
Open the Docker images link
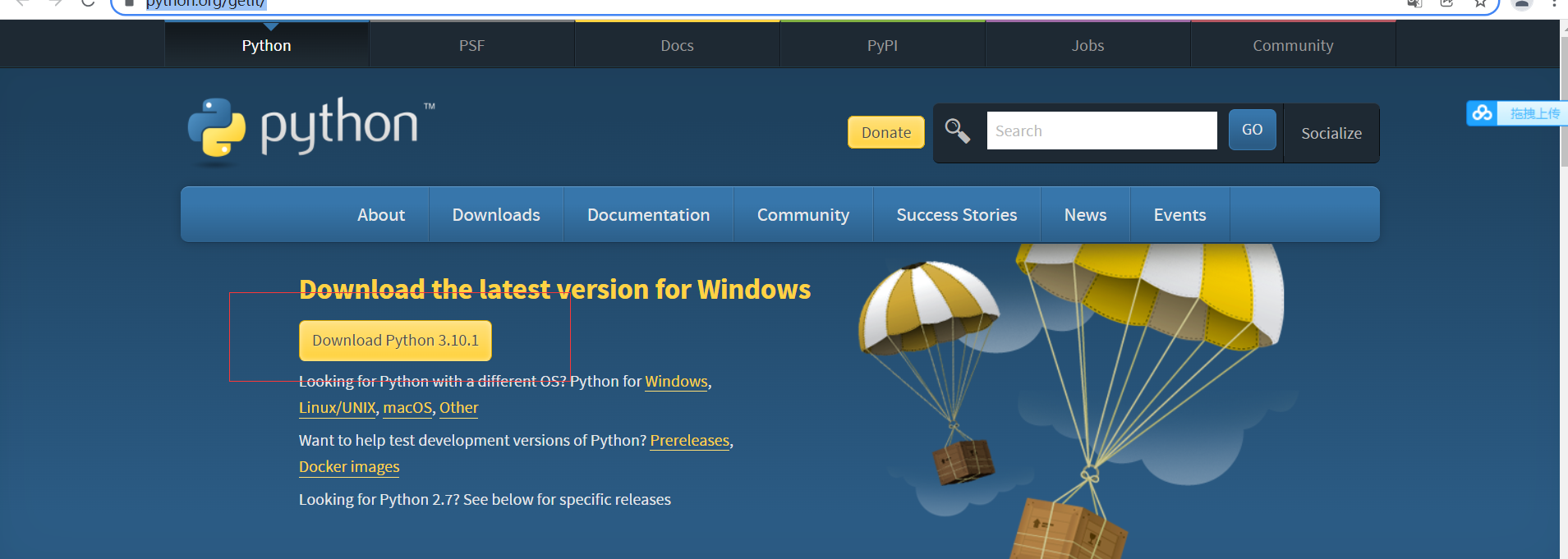[349, 467]
